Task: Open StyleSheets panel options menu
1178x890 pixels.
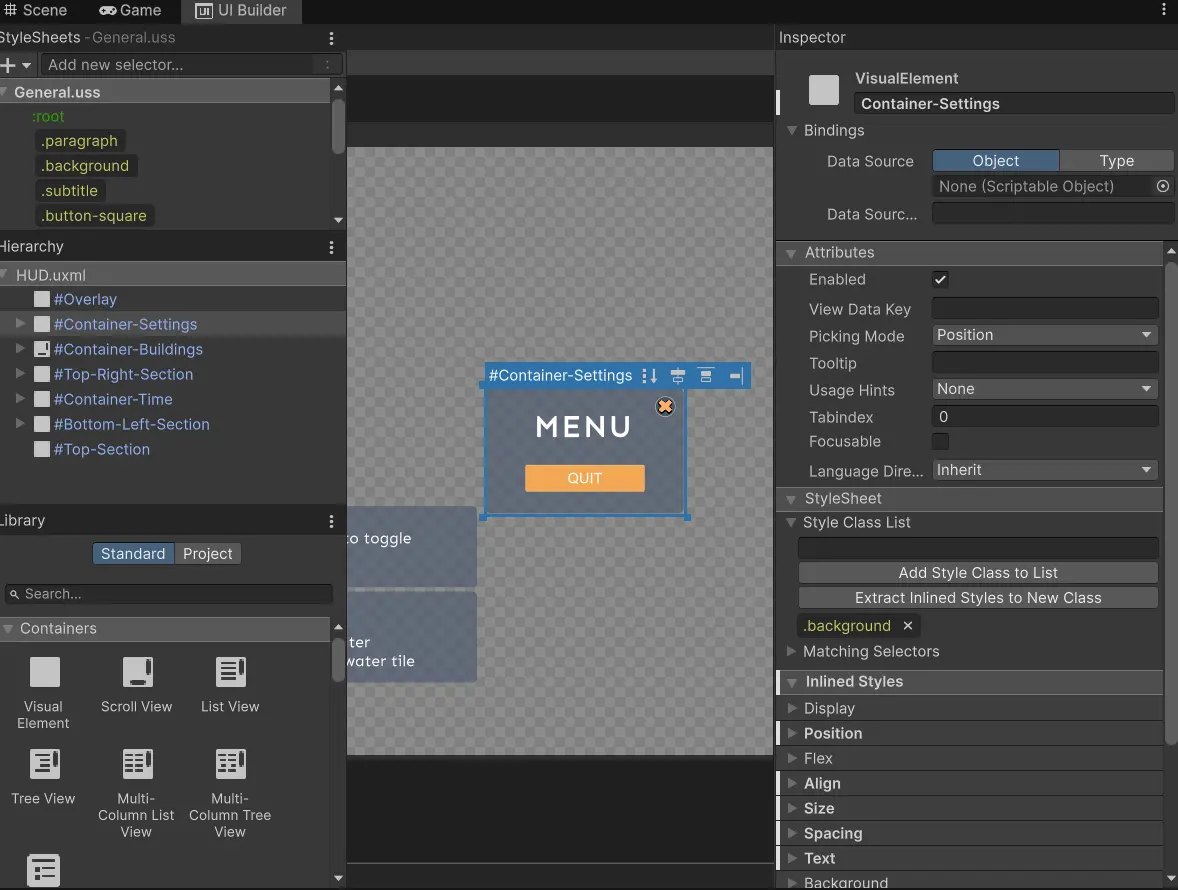Action: [x=331, y=38]
